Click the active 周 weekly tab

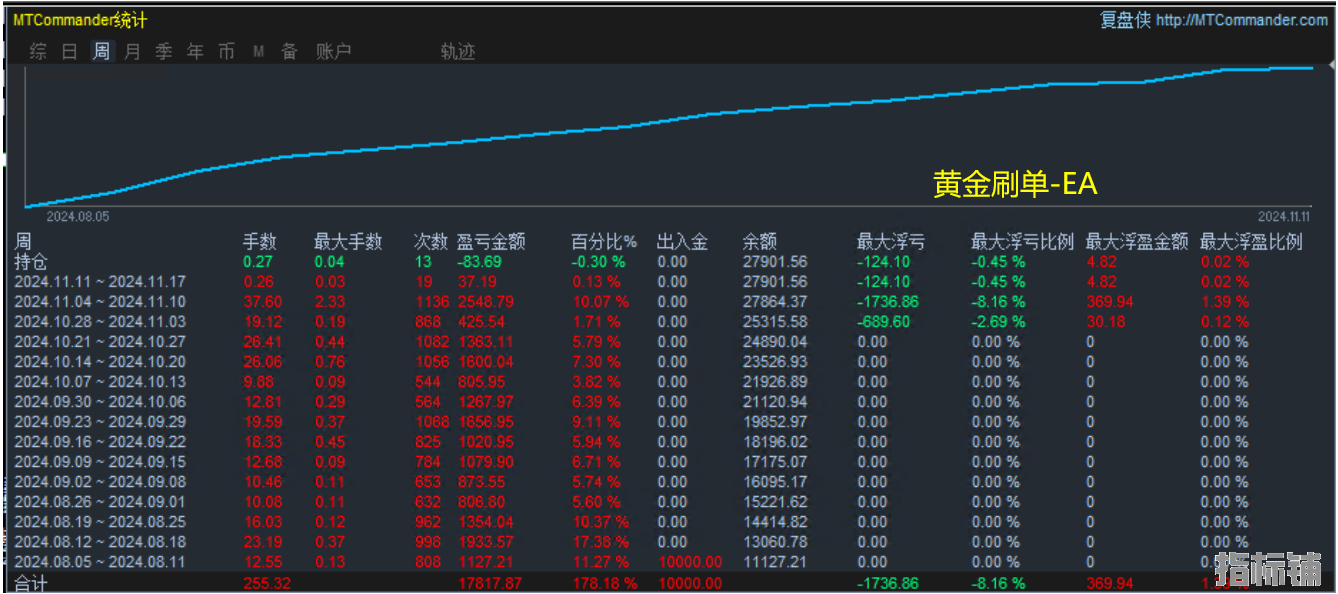coord(101,51)
